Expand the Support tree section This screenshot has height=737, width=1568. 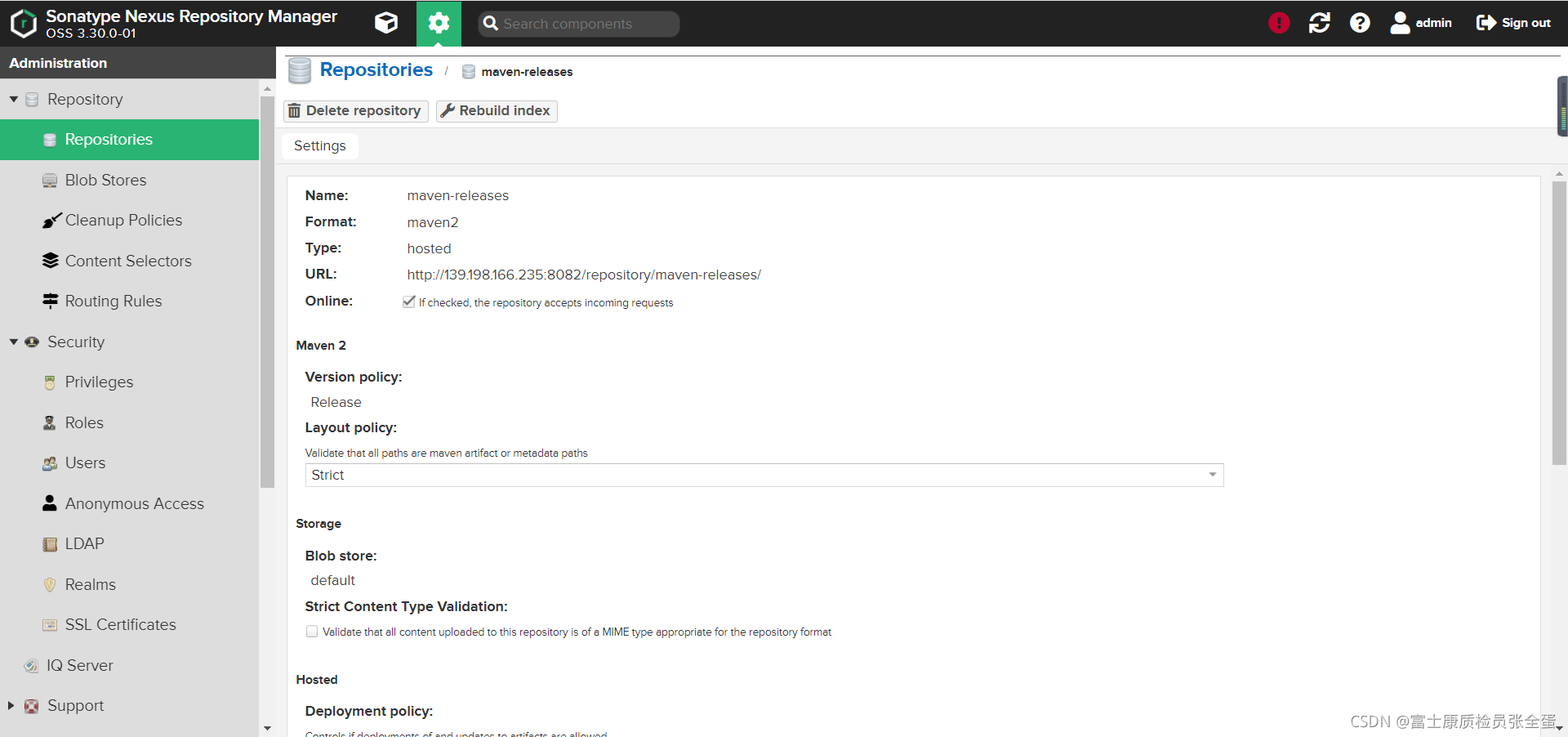(11, 705)
